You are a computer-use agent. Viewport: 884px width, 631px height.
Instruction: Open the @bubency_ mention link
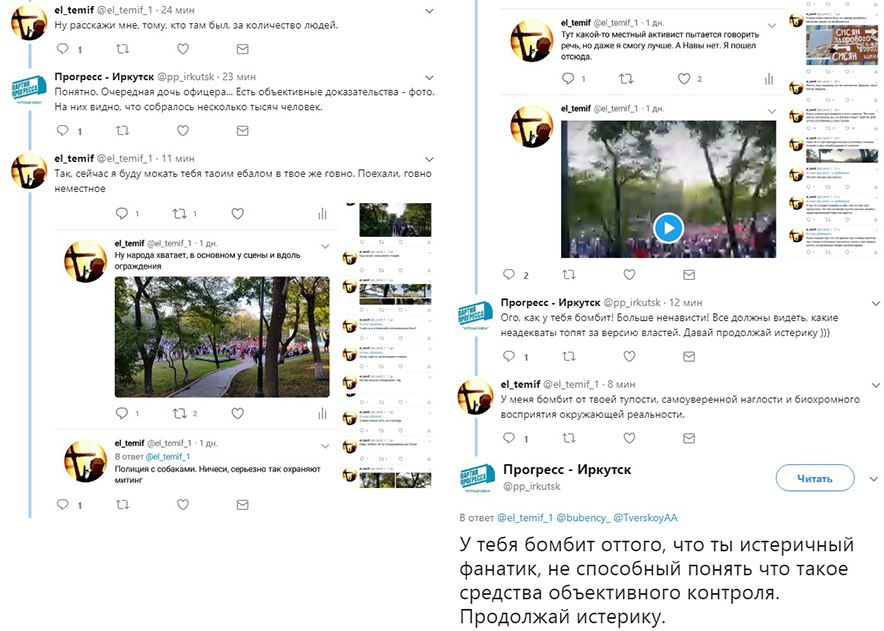tap(583, 517)
